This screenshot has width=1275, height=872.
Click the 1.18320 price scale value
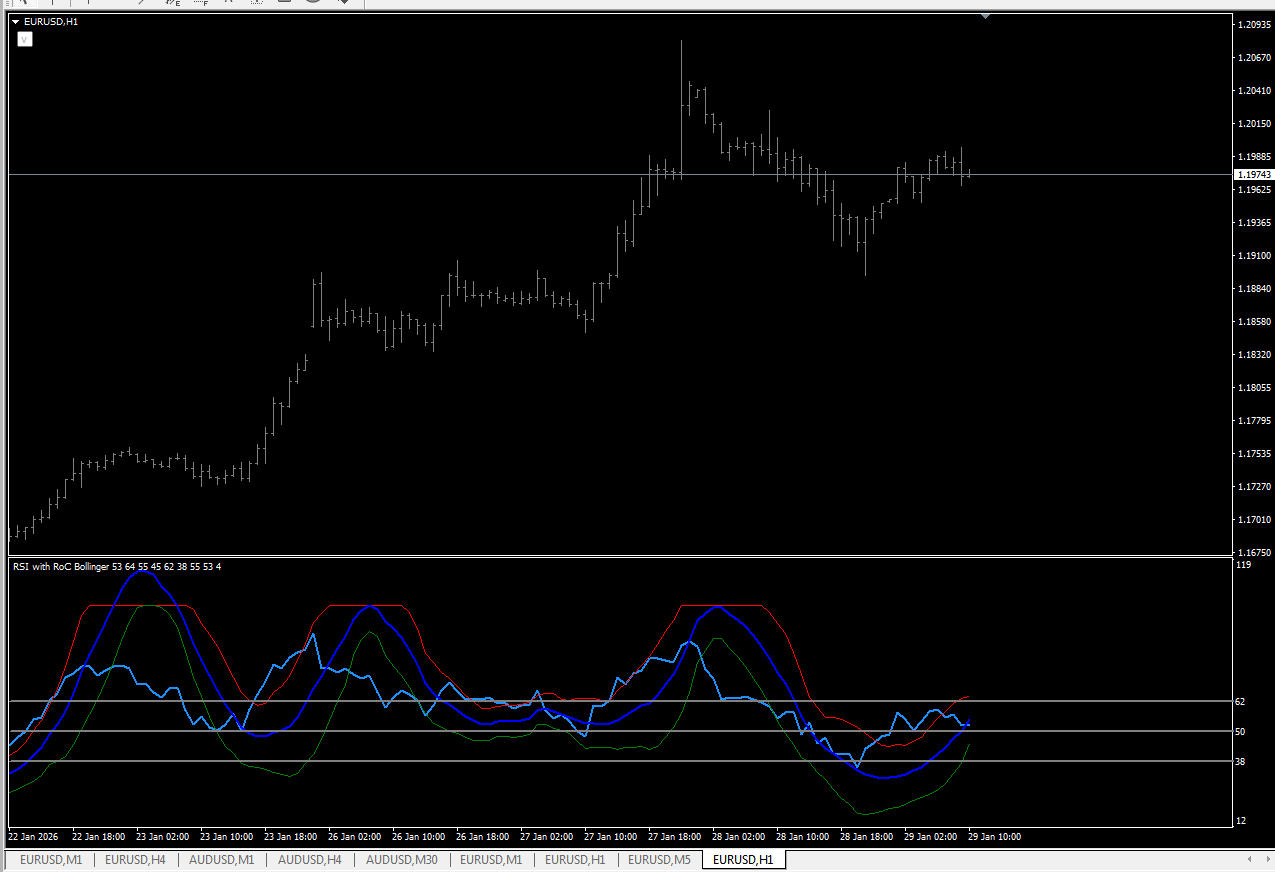coord(1254,355)
